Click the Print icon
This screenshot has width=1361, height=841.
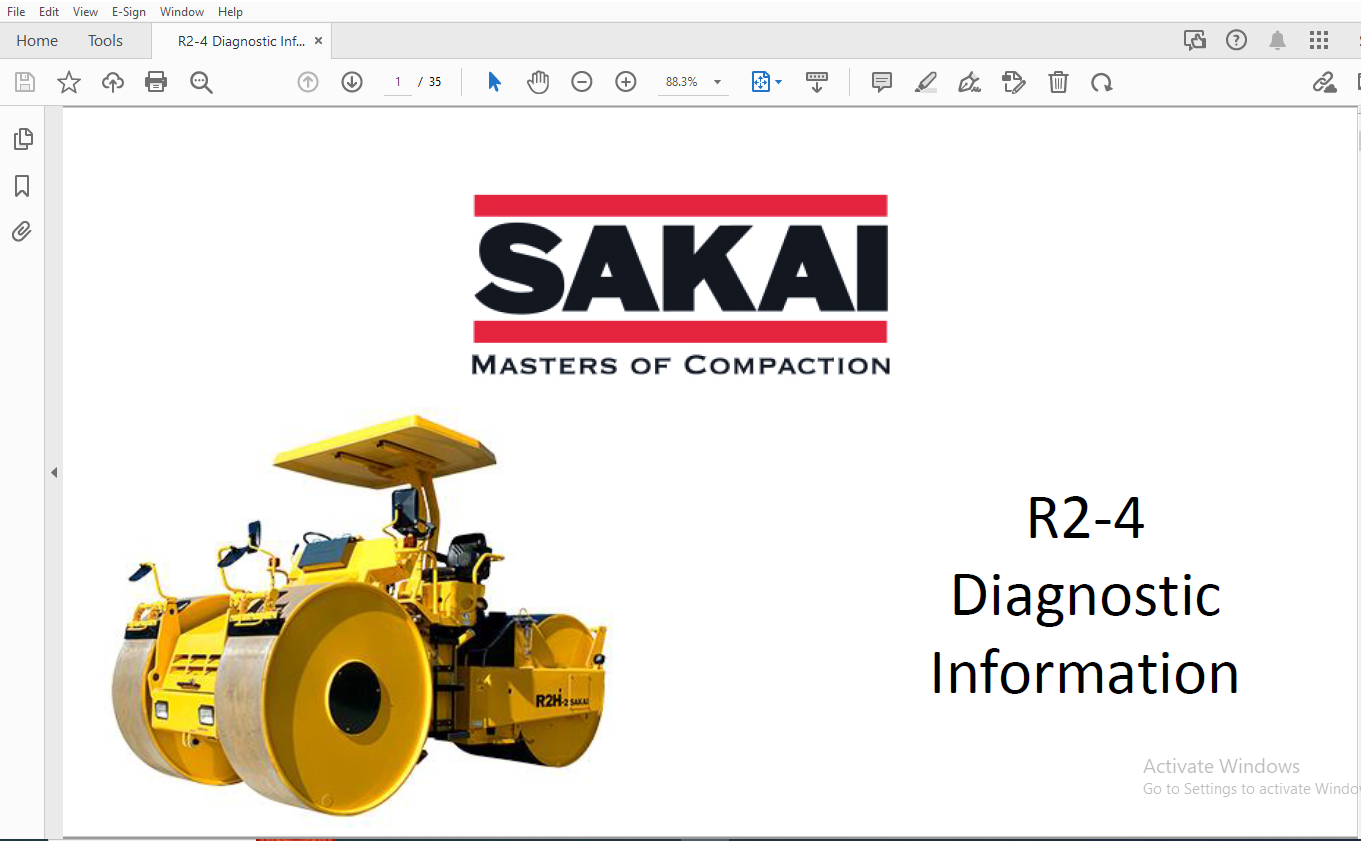(156, 82)
